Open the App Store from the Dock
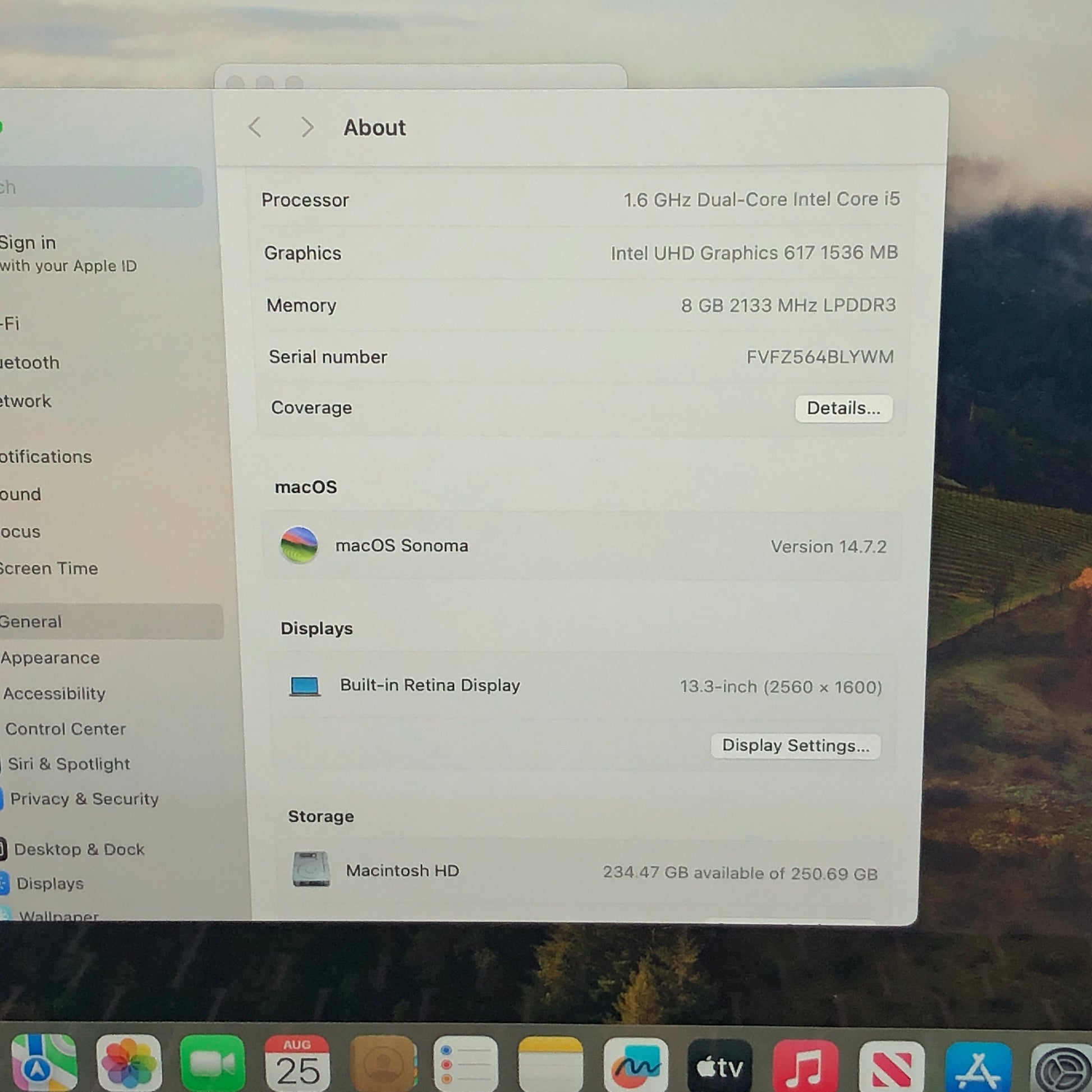 (979, 1068)
